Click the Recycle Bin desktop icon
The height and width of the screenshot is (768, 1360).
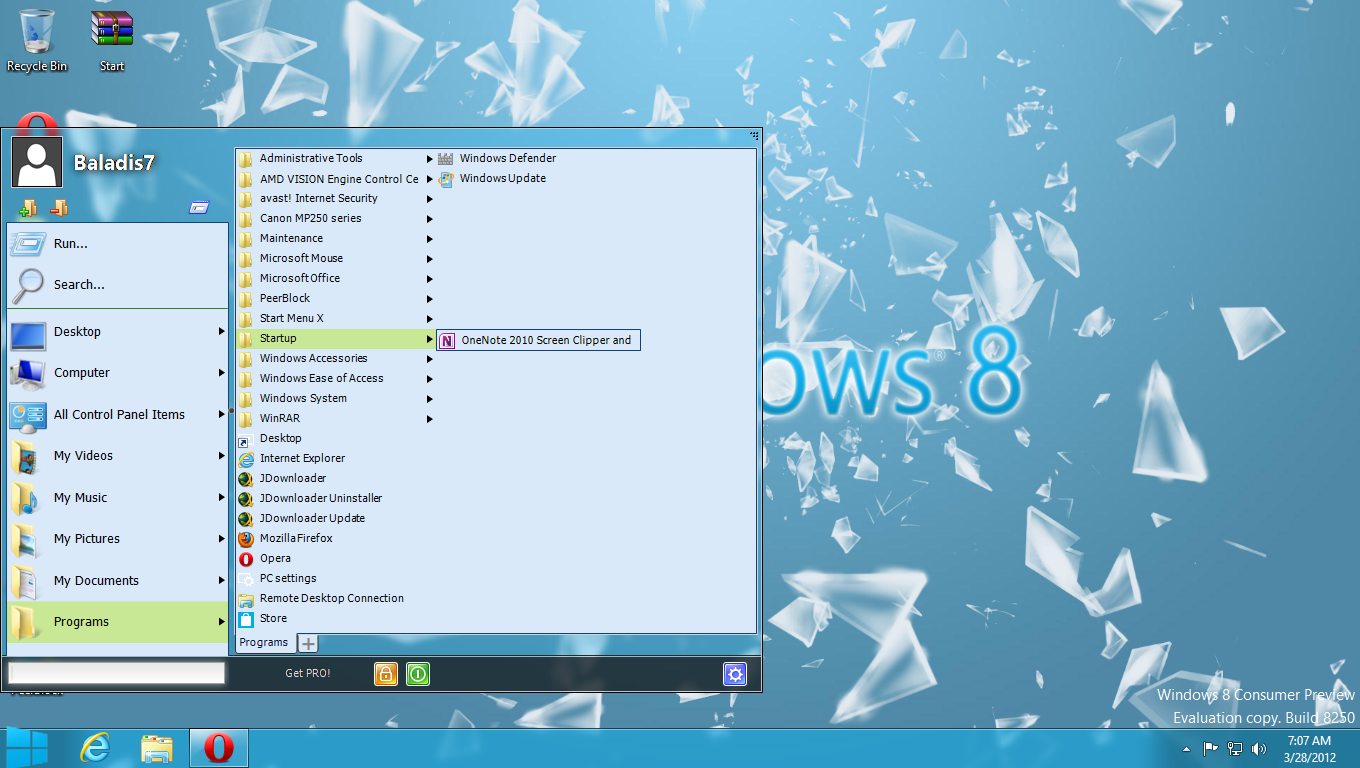coord(37,41)
